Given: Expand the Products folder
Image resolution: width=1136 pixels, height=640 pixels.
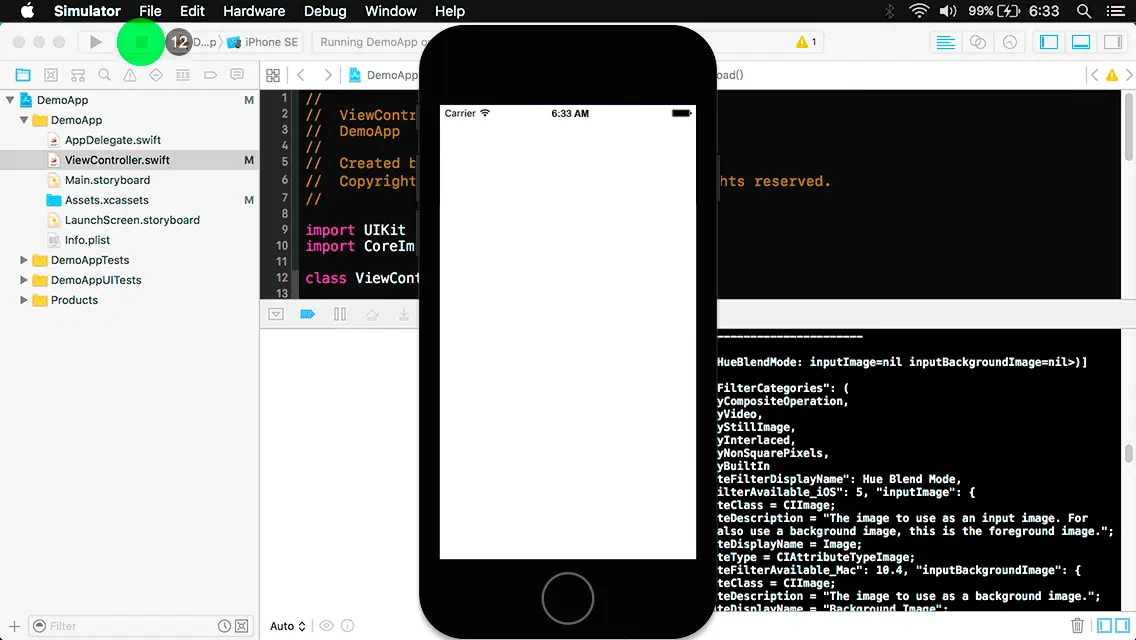Looking at the screenshot, I should (24, 300).
